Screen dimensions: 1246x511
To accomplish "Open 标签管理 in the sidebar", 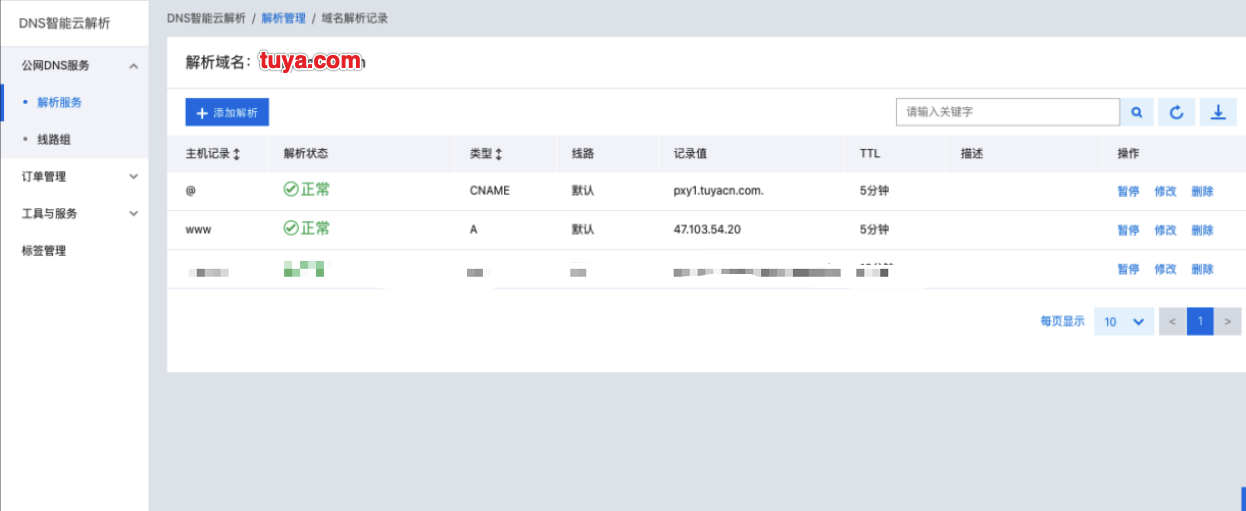I will pyautogui.click(x=44, y=251).
